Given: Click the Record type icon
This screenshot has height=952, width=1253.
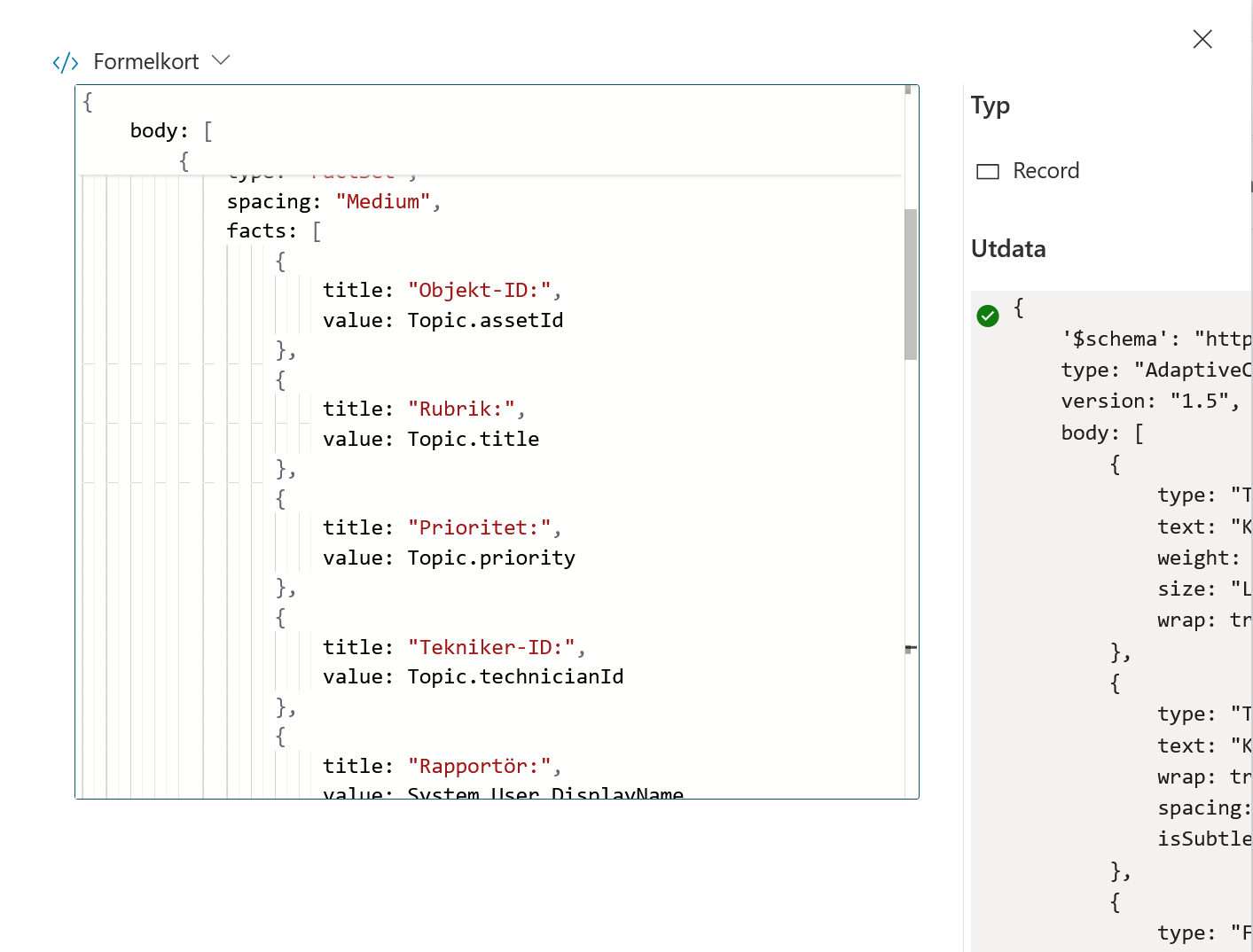Looking at the screenshot, I should click(988, 171).
